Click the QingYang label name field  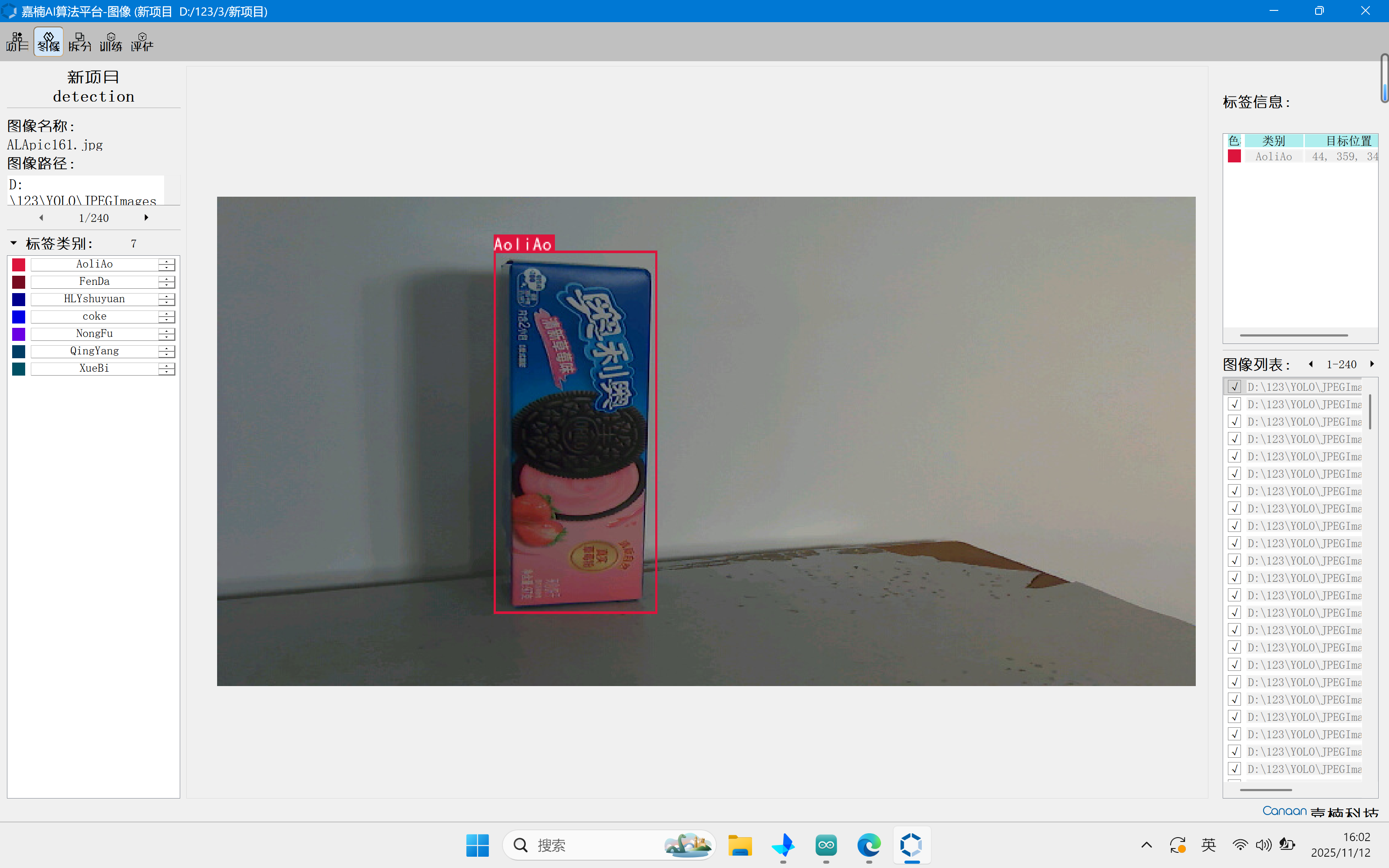pyautogui.click(x=95, y=351)
